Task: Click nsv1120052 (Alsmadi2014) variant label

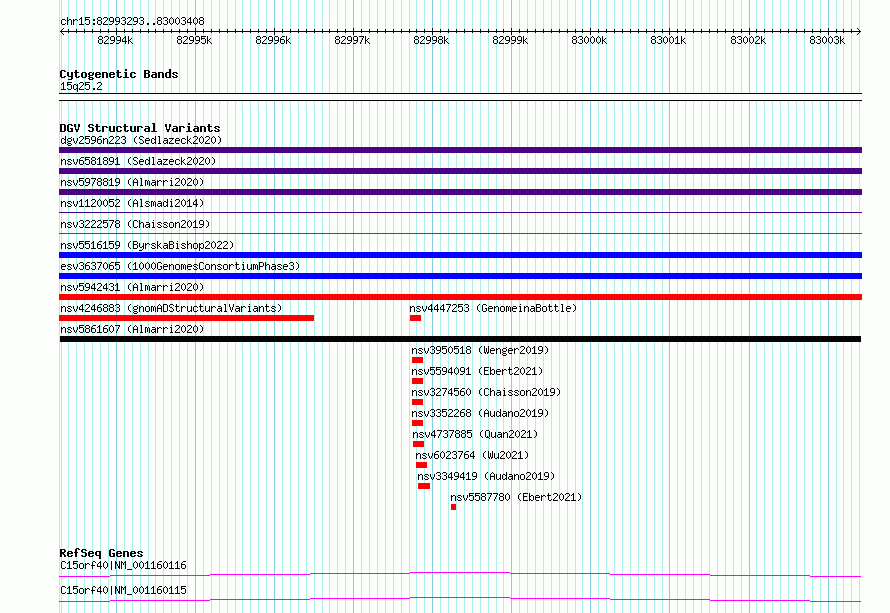Action: (x=132, y=203)
